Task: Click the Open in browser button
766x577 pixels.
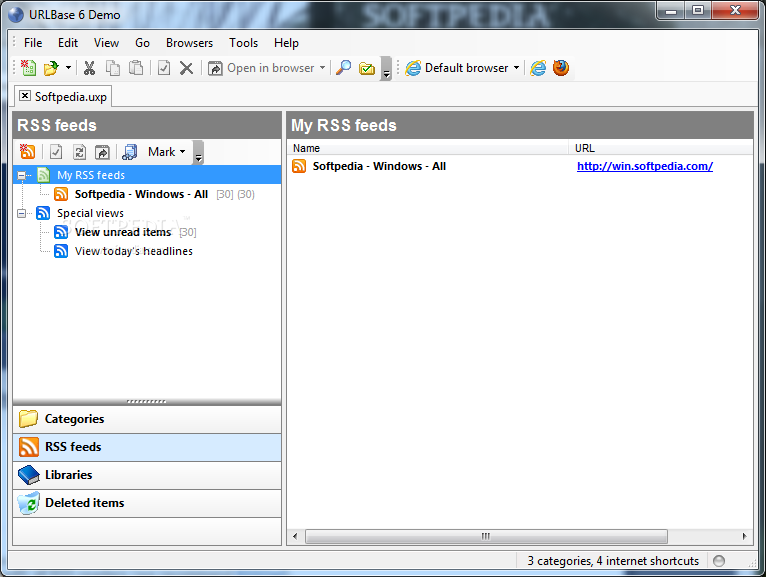Action: pos(261,68)
